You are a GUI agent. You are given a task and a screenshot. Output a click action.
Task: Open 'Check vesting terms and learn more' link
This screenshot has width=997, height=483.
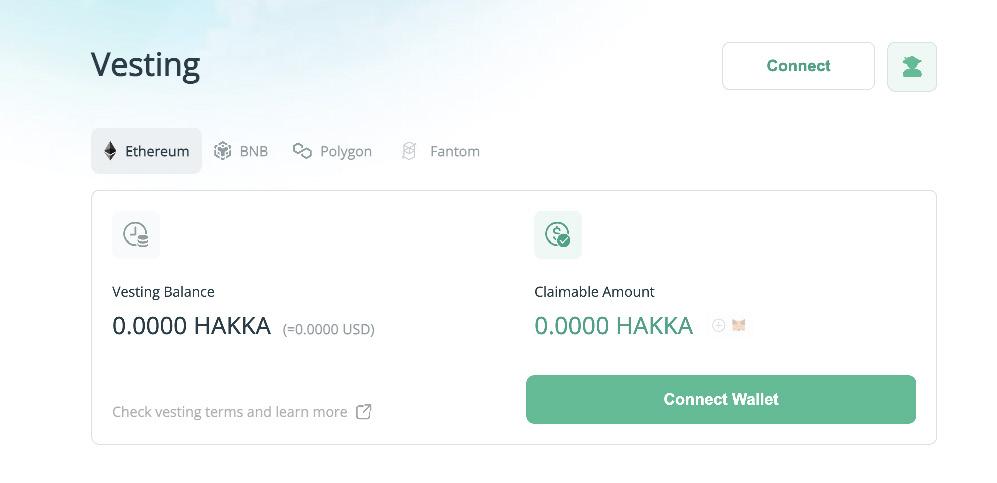(x=230, y=412)
